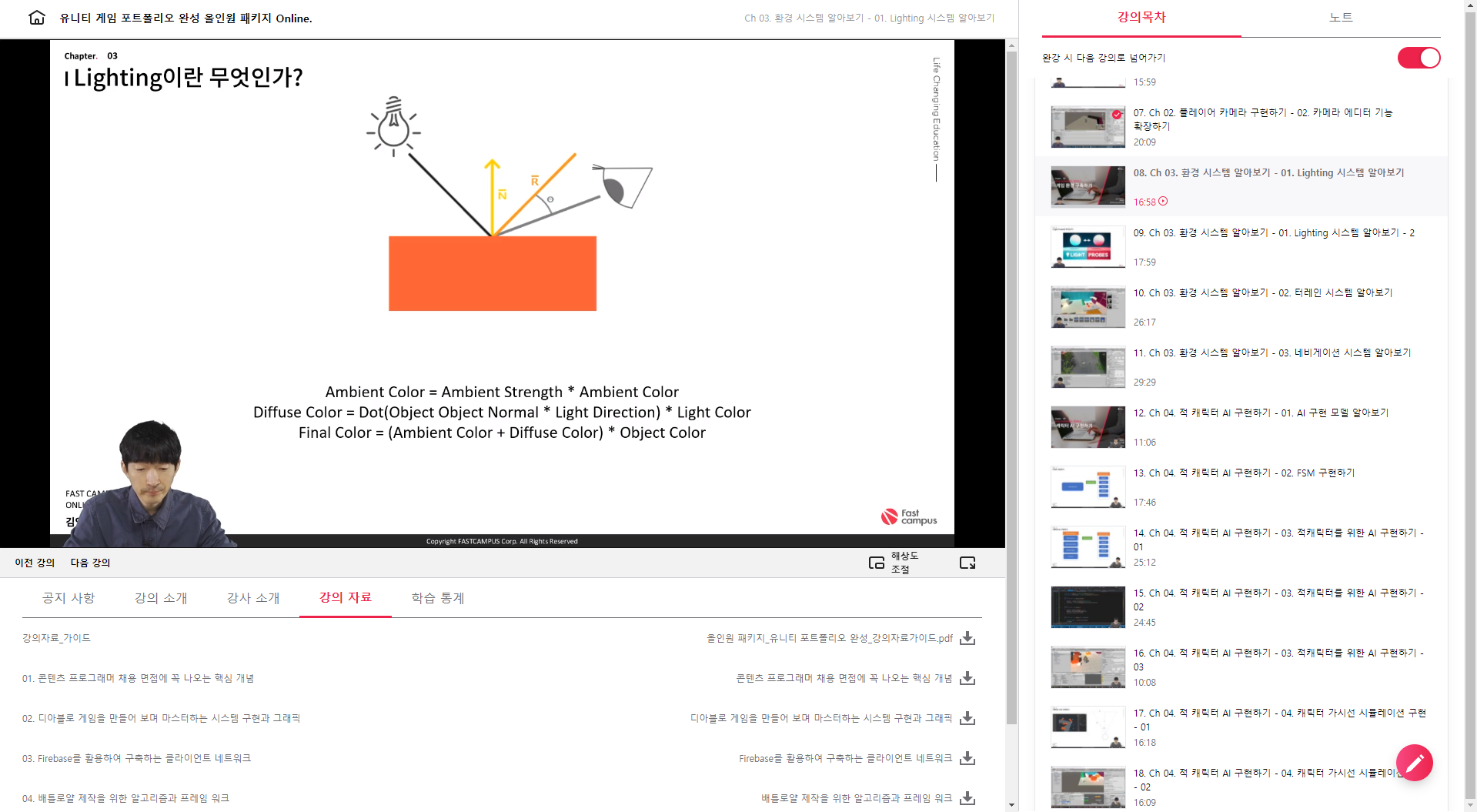Click the lecture video slide area
Screen dimensions: 1477x812
(x=502, y=293)
